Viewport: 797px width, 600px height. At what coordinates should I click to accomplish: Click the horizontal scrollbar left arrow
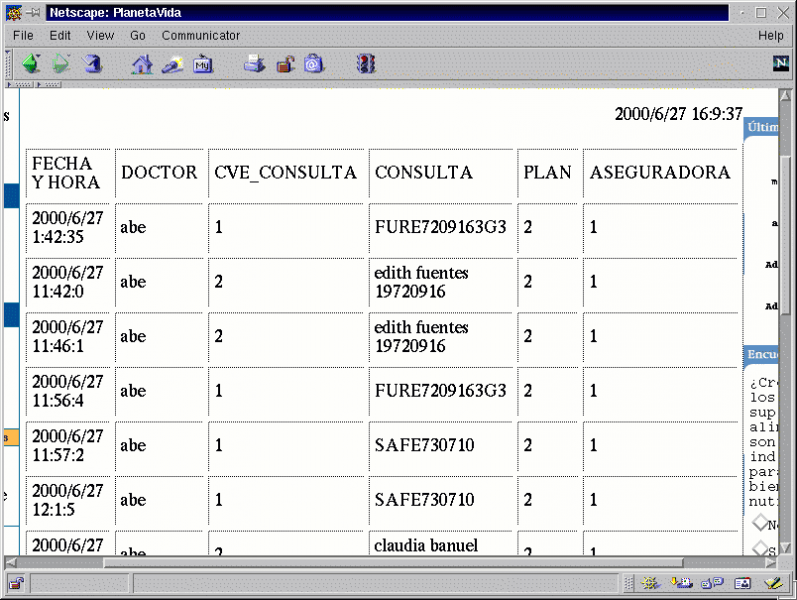point(11,562)
